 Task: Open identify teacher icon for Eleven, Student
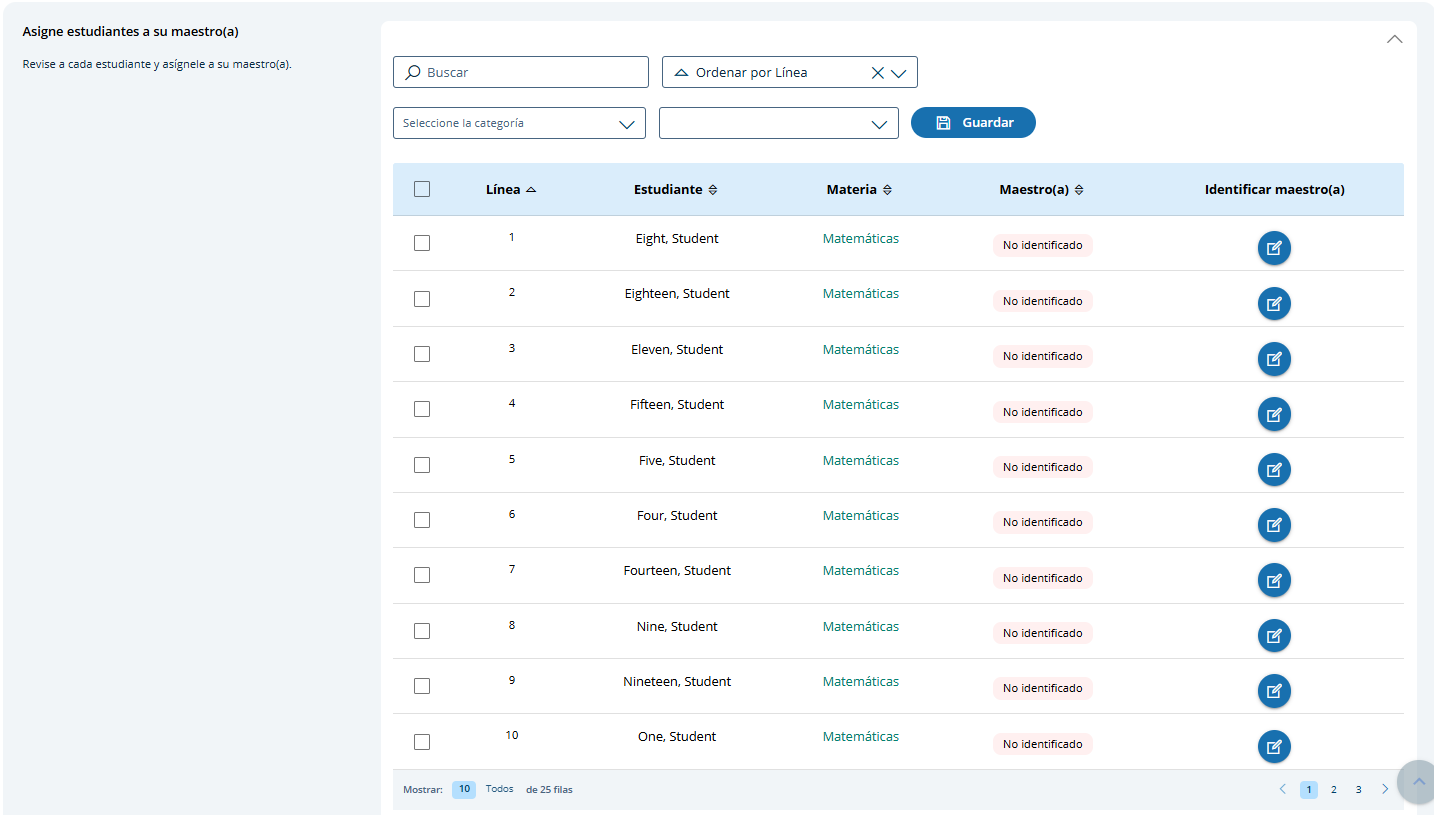click(1273, 359)
